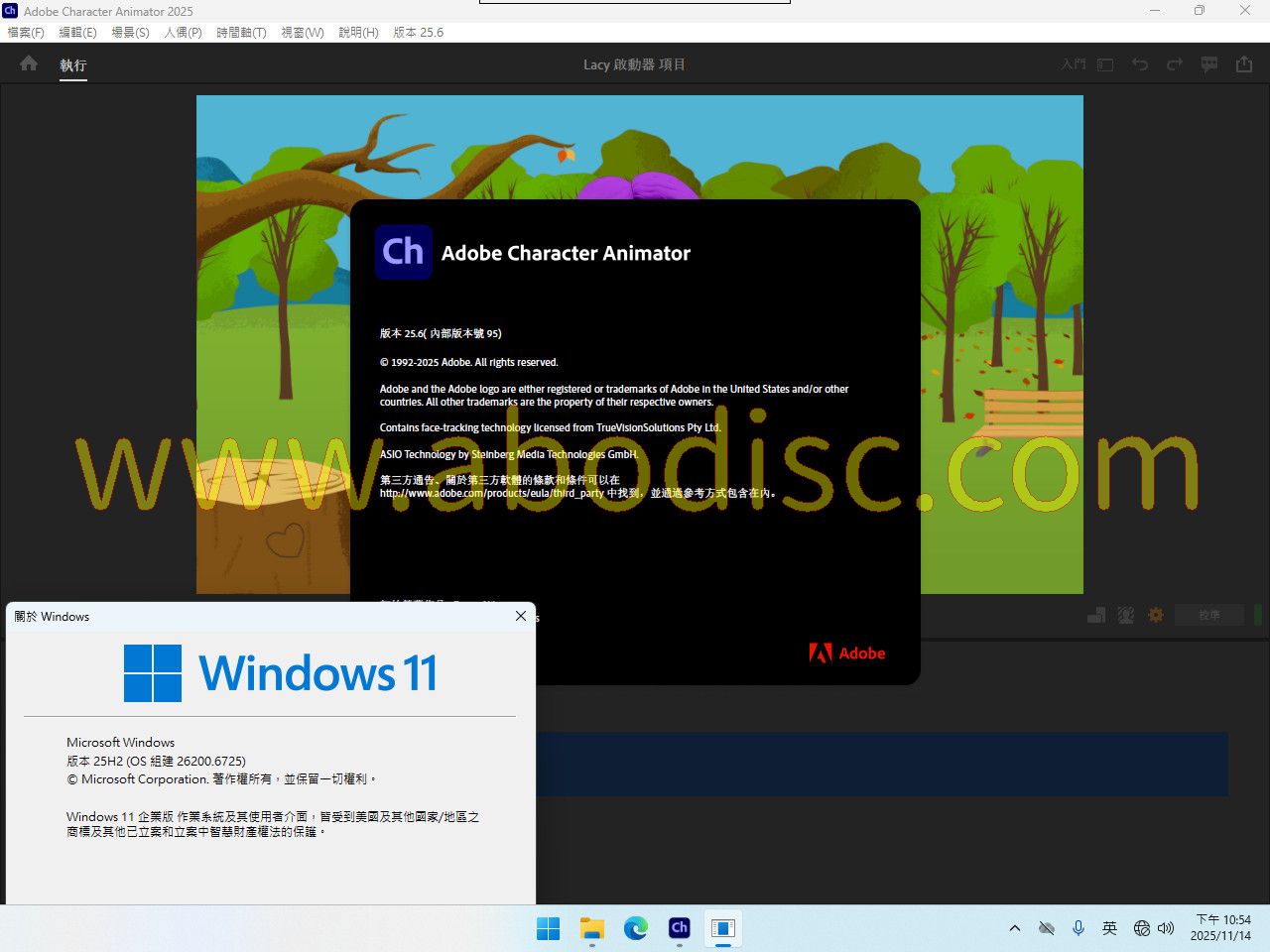Open the feedback speech bubble icon
Screen dimensions: 1270x952
[x=1209, y=64]
